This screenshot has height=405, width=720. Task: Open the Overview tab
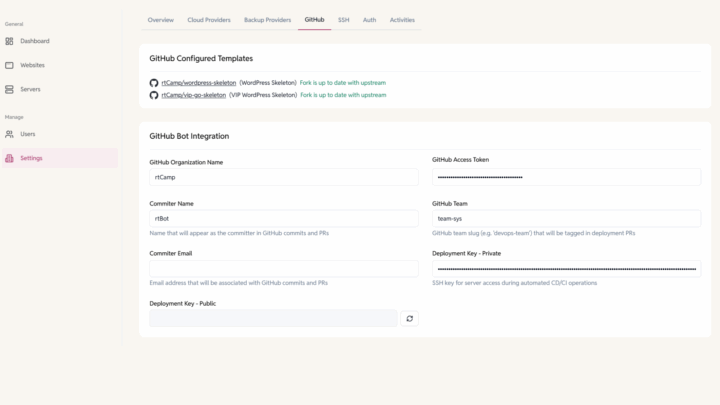tap(161, 20)
